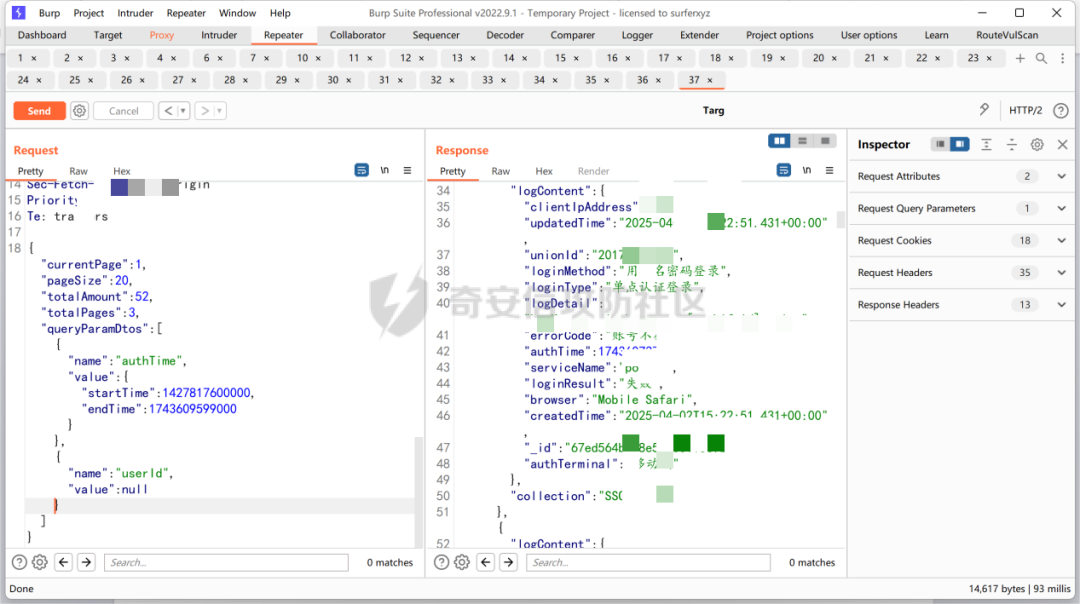Click the response editor vertical scrollbar
The width and height of the screenshot is (1080, 604).
coord(841,220)
